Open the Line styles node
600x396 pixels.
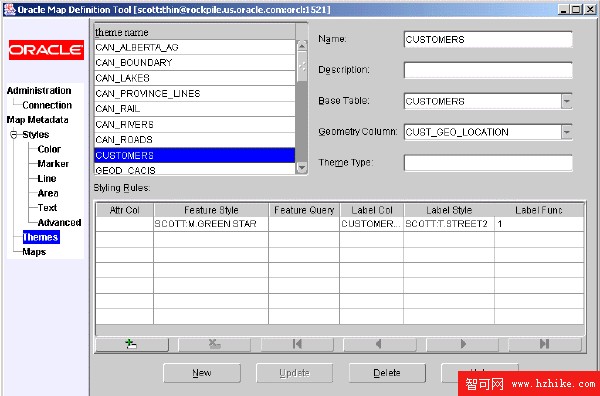(47, 179)
